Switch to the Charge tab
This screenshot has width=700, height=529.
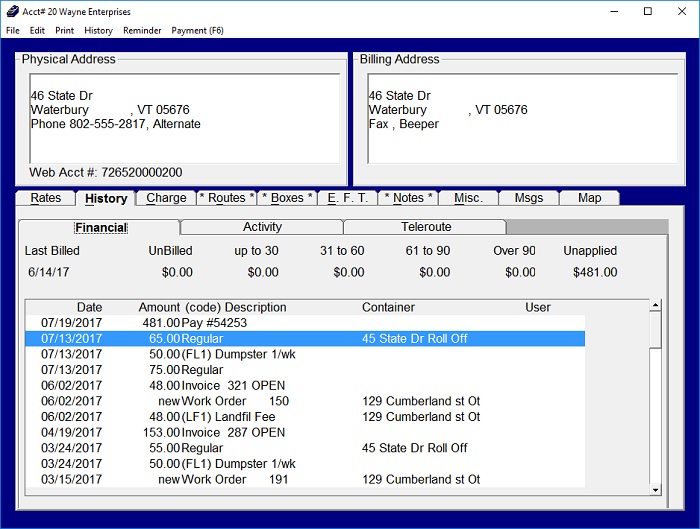click(166, 198)
